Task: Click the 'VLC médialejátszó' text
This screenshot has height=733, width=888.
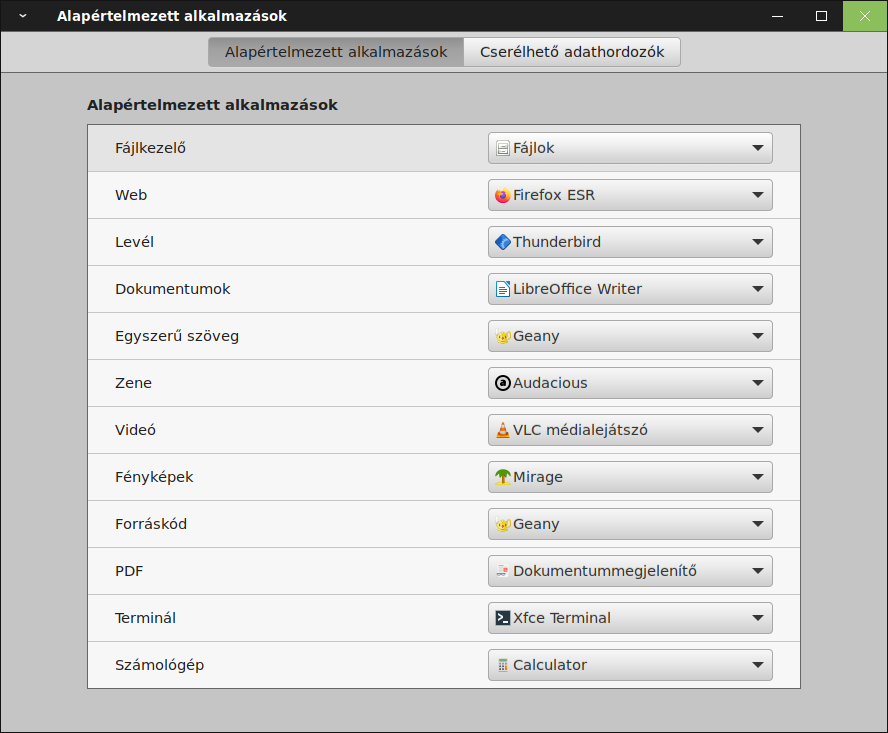Action: pyautogui.click(x=580, y=431)
